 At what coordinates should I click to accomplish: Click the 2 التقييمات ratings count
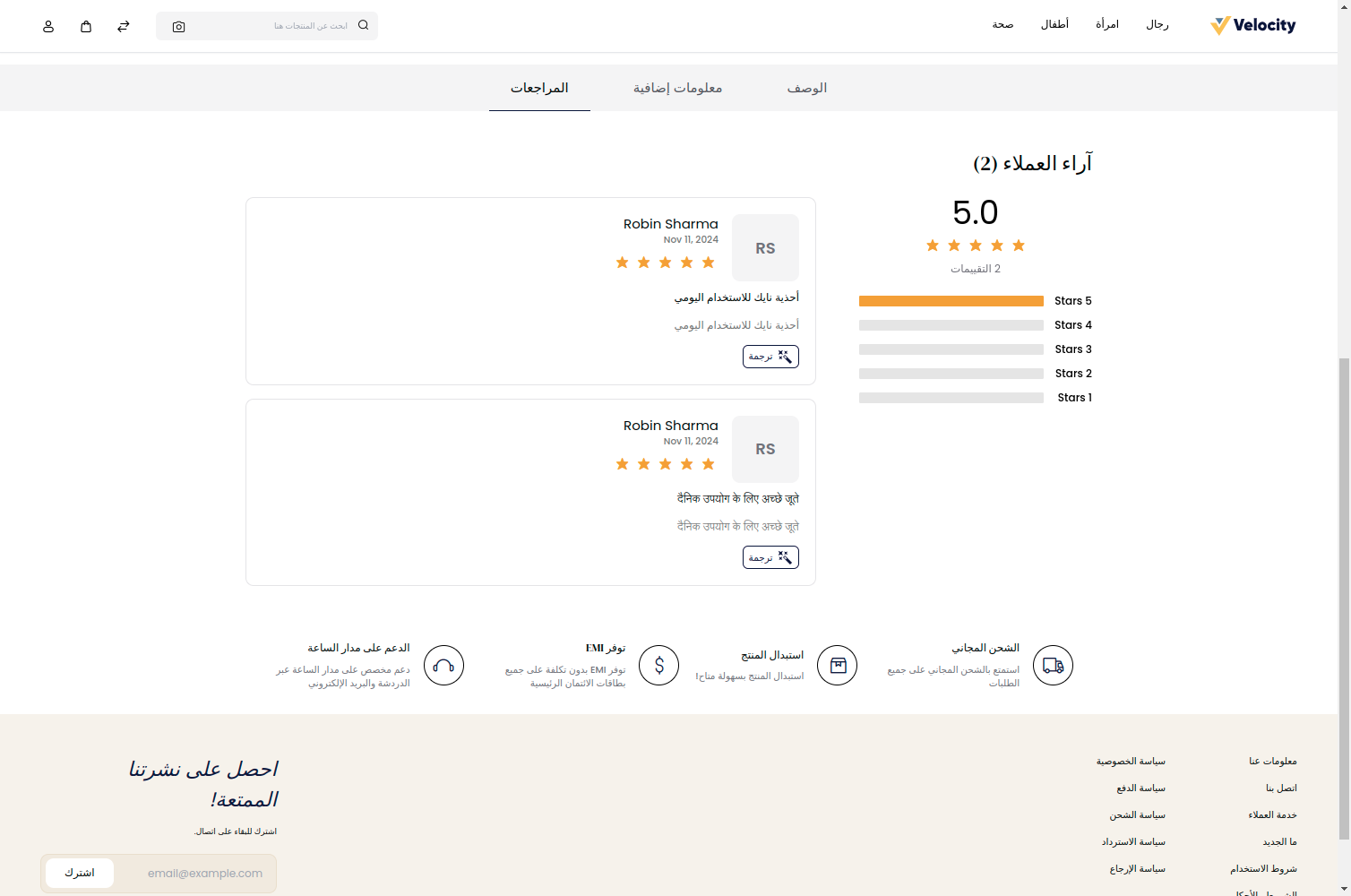(976, 269)
